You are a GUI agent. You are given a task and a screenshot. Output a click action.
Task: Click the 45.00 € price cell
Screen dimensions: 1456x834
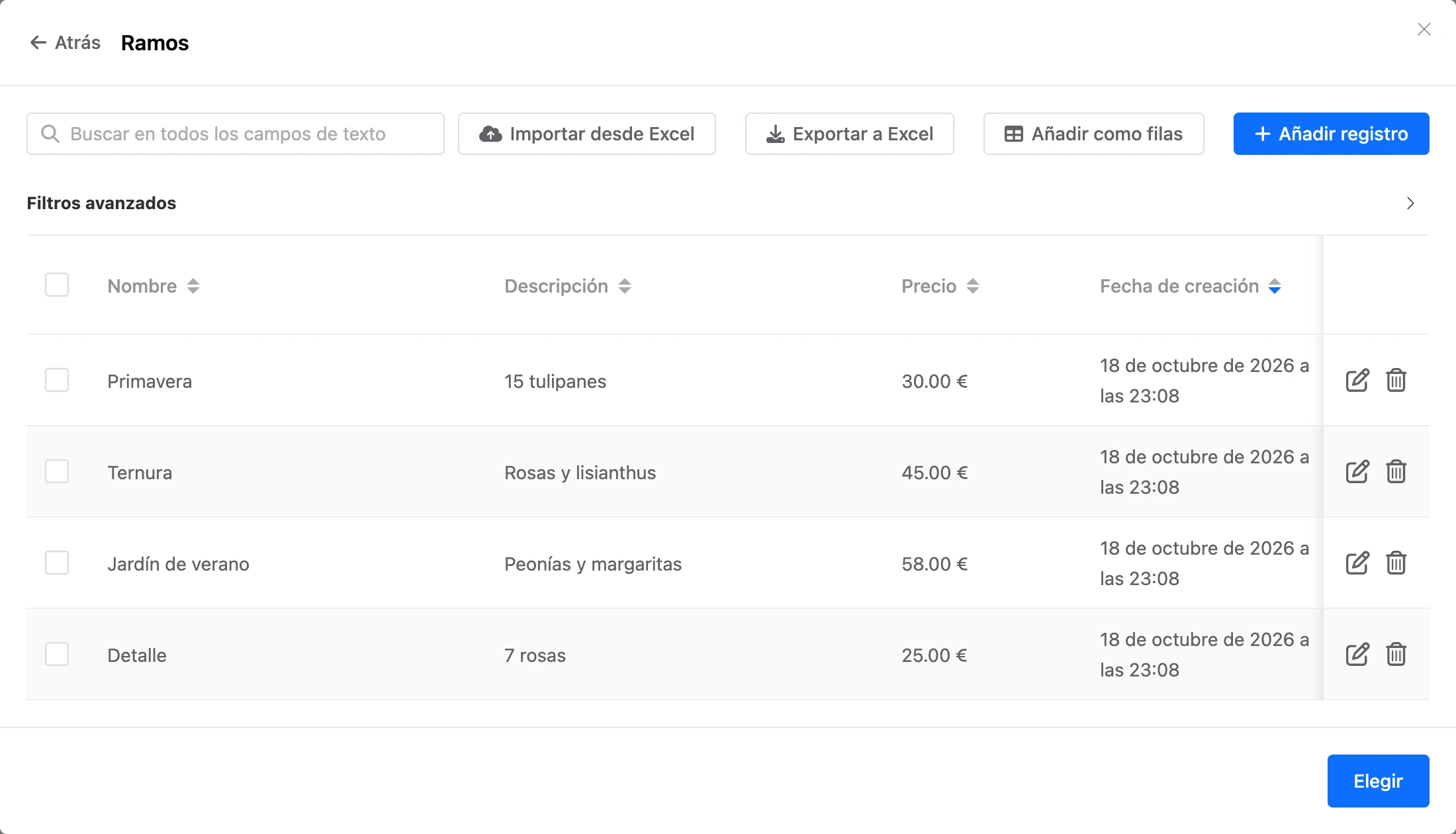[934, 473]
